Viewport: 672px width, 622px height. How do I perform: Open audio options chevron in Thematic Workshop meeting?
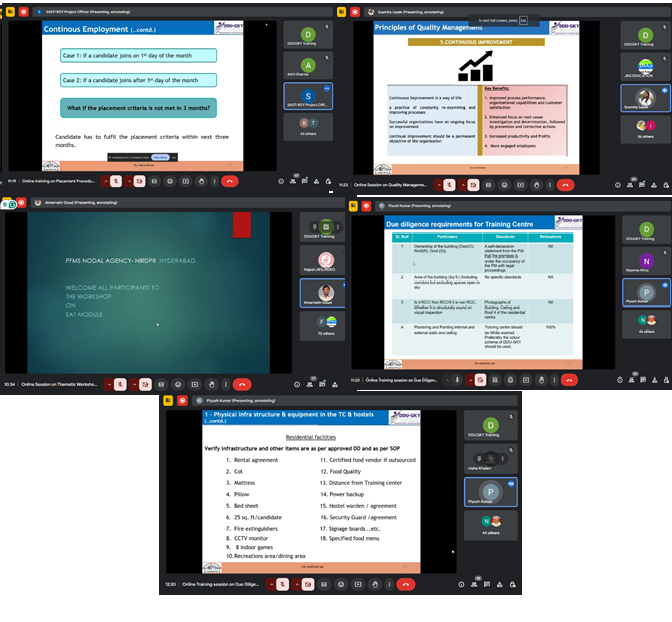(110, 384)
